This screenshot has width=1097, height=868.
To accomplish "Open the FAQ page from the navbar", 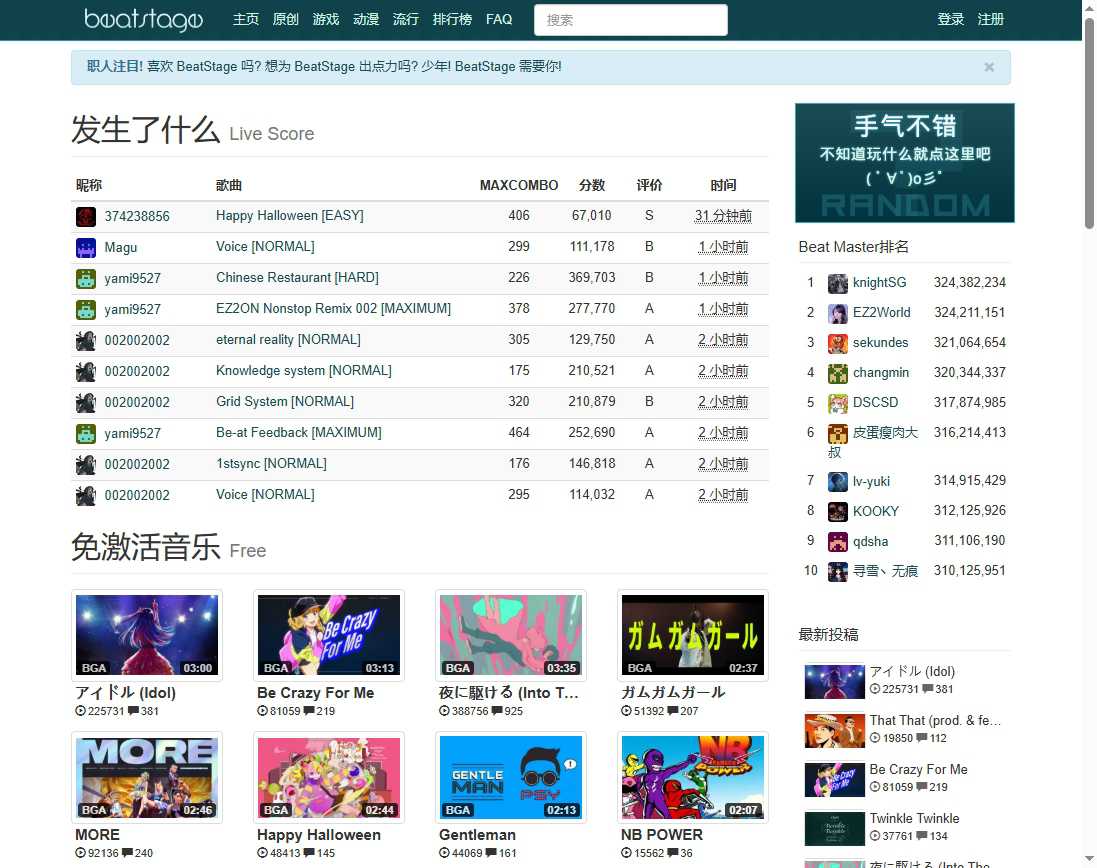I will pos(499,19).
